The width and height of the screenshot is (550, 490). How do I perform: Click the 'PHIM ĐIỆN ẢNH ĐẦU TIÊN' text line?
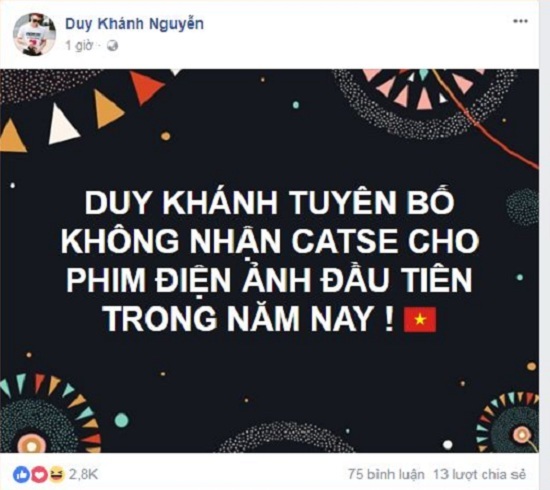(269, 280)
